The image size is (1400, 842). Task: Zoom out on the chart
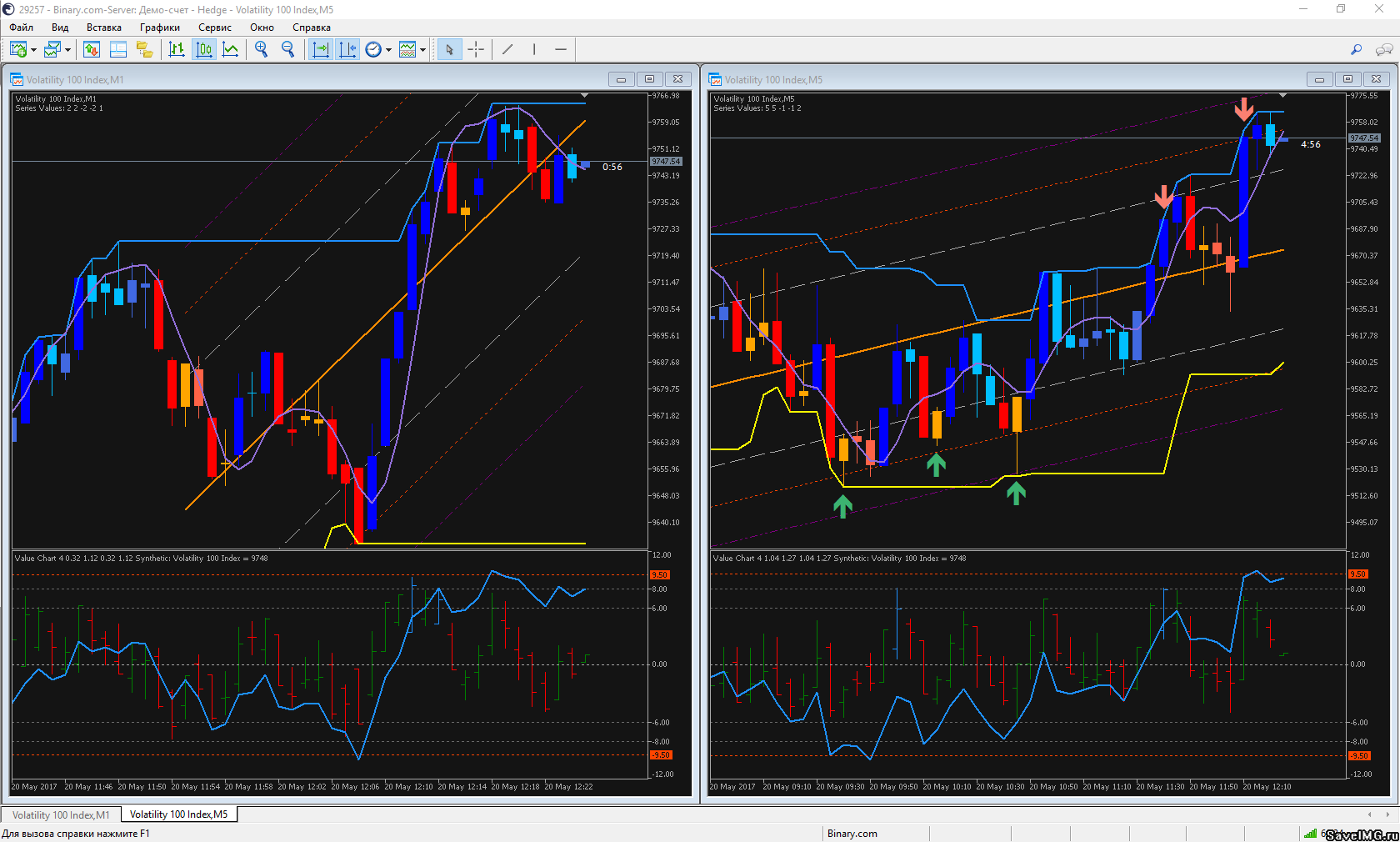(x=288, y=50)
